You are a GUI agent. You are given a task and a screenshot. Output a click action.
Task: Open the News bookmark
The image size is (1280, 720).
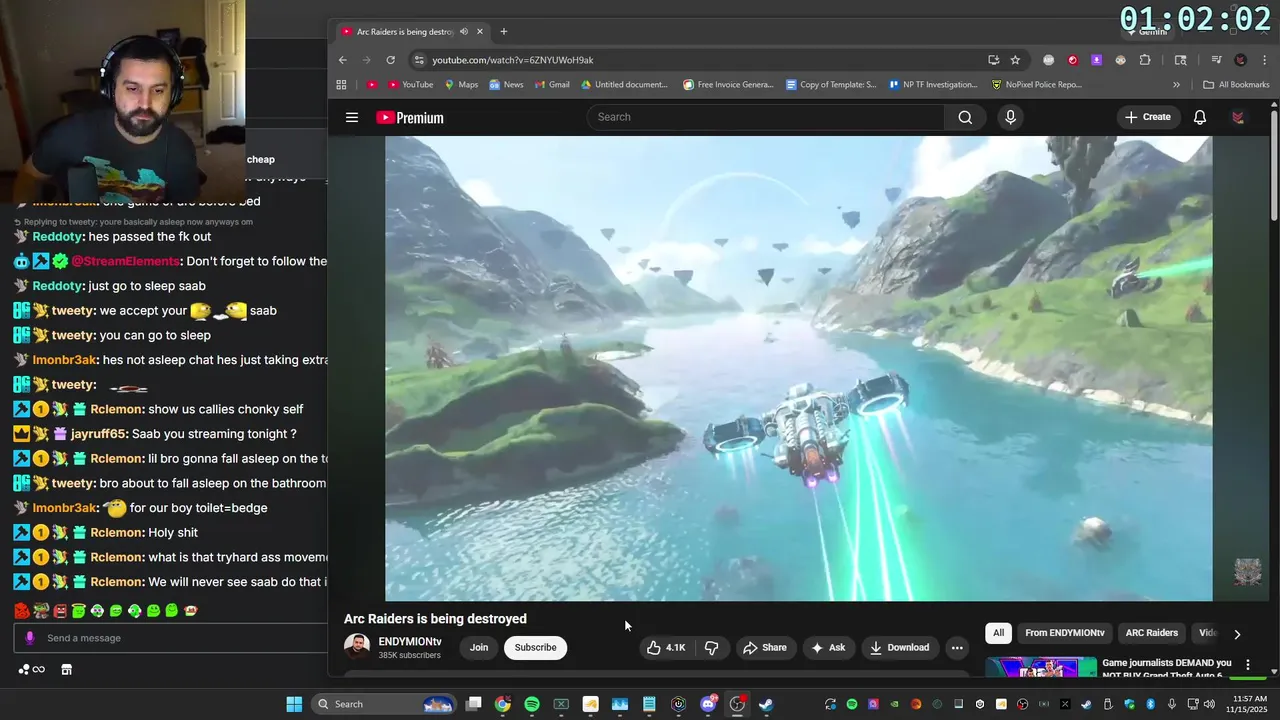coord(506,85)
